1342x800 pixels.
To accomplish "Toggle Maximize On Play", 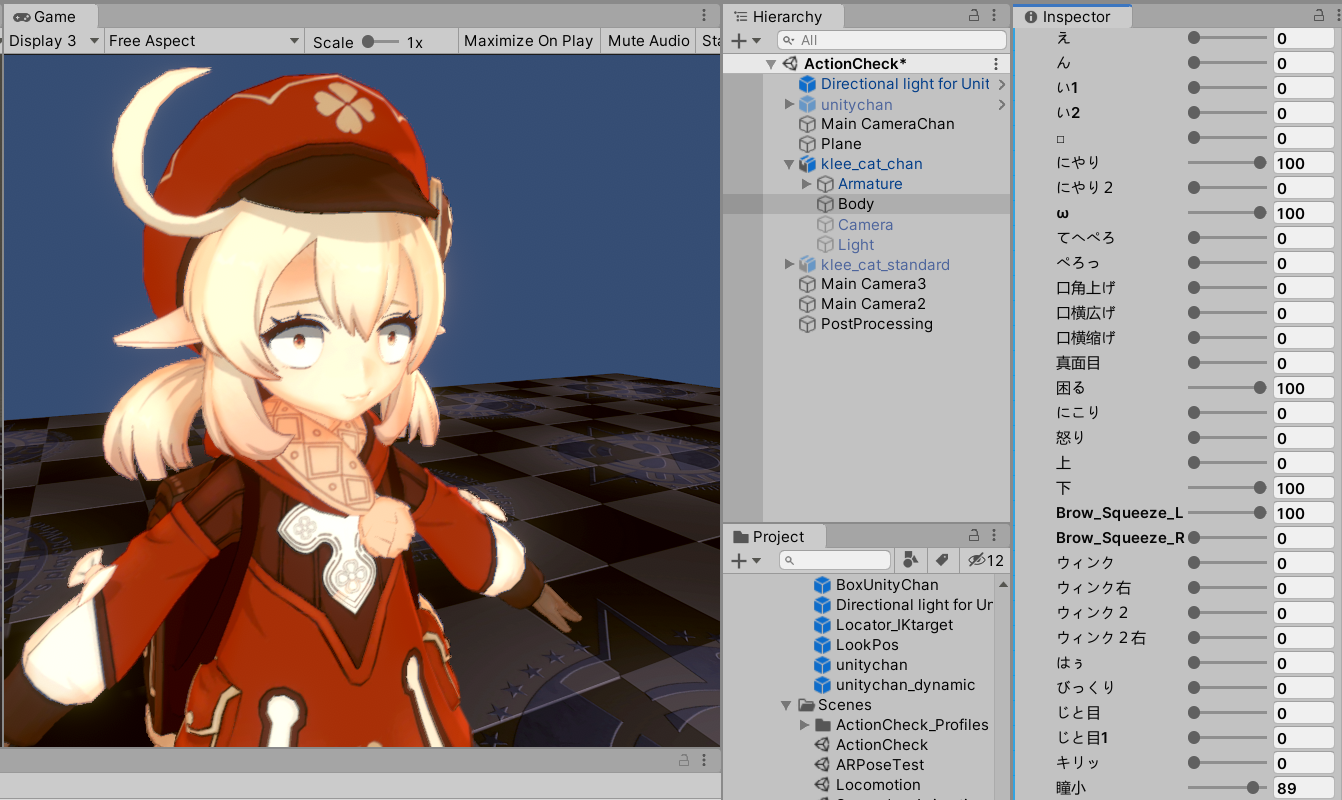I will tap(528, 41).
